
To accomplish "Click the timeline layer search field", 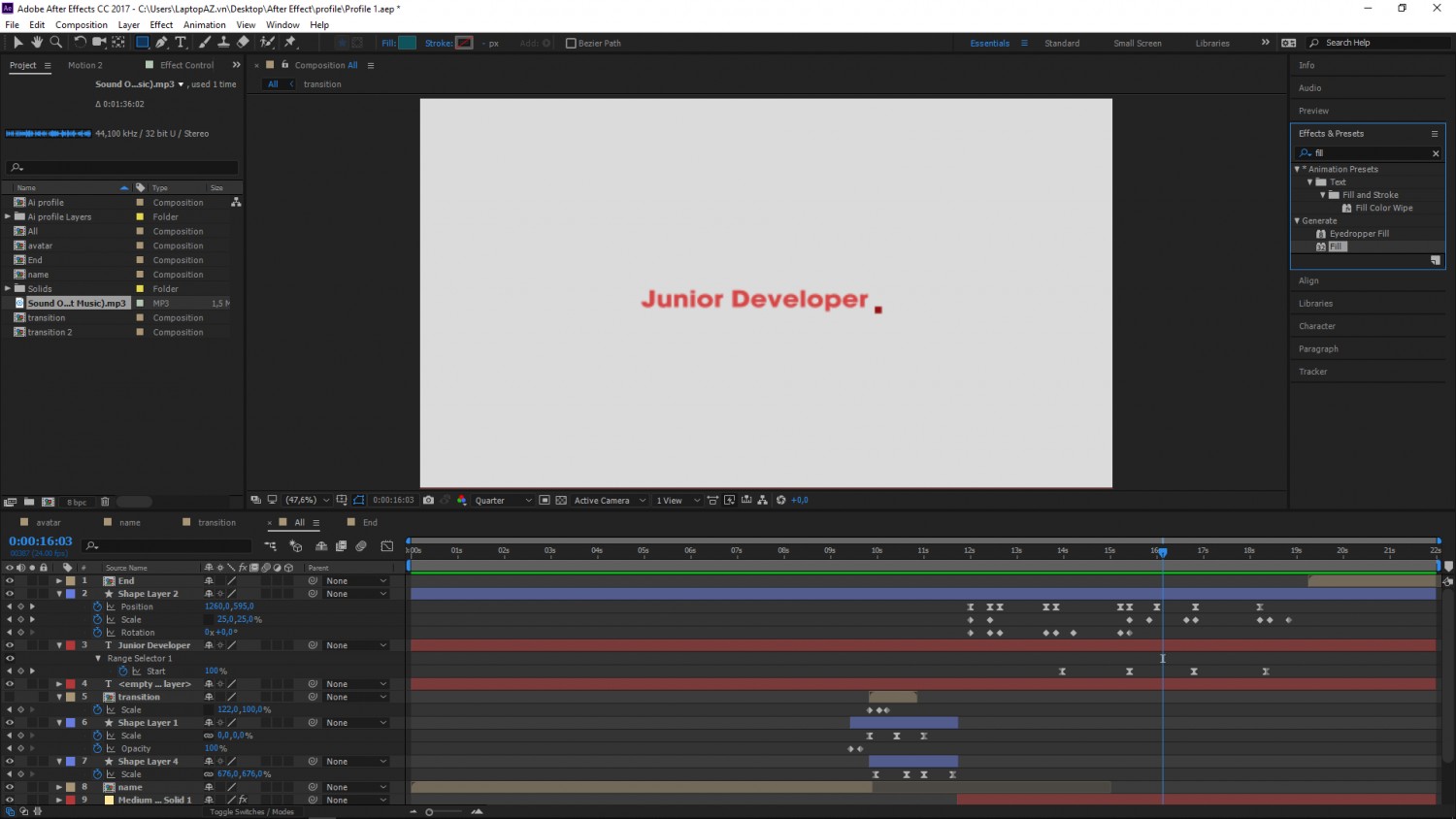I will tap(168, 546).
